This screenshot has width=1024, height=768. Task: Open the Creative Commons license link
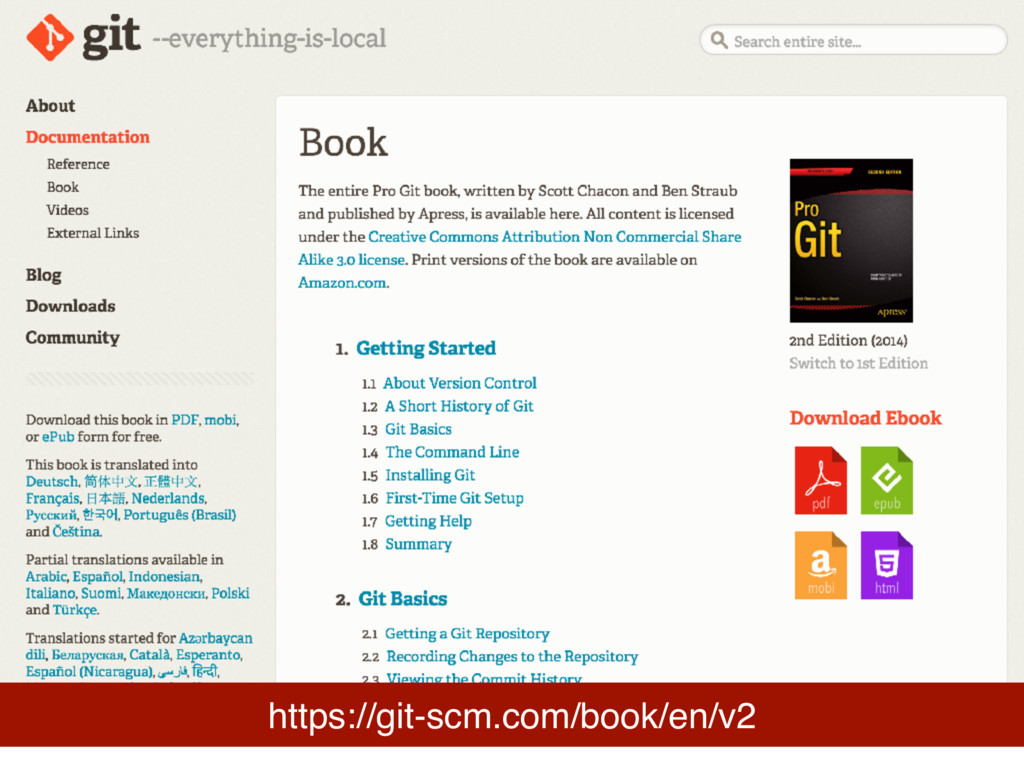tap(520, 248)
